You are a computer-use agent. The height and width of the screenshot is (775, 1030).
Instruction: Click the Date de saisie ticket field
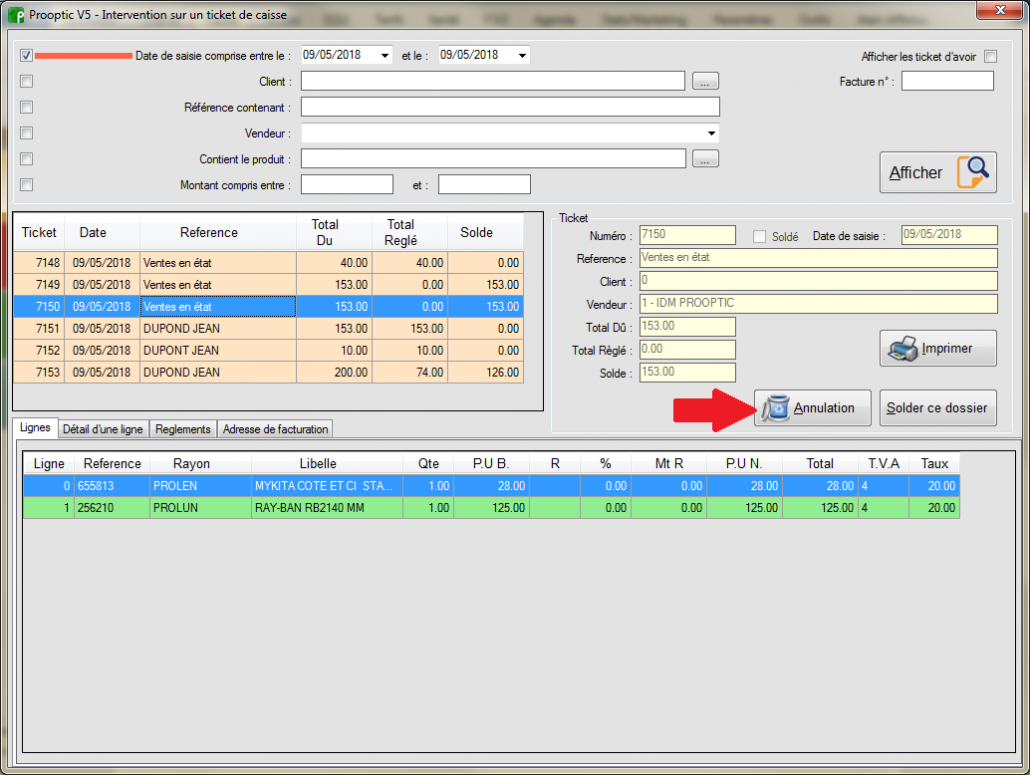tap(949, 235)
